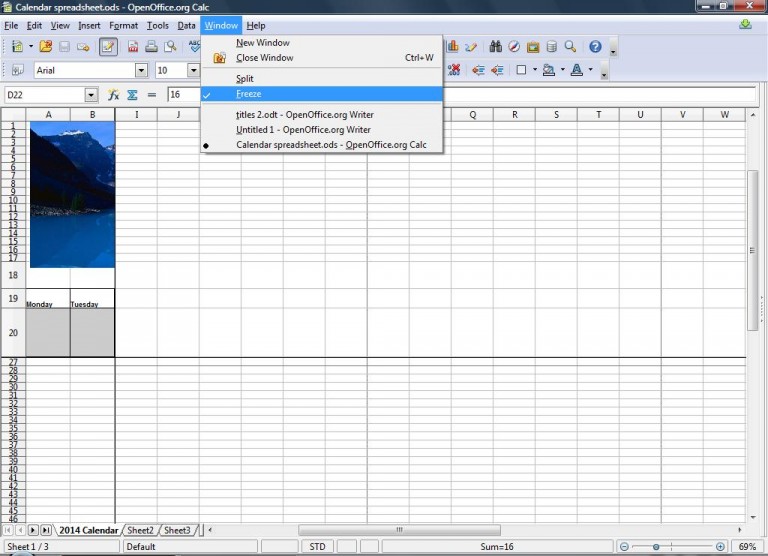Click the last sheet arrow button
The width and height of the screenshot is (768, 556).
tap(46, 530)
